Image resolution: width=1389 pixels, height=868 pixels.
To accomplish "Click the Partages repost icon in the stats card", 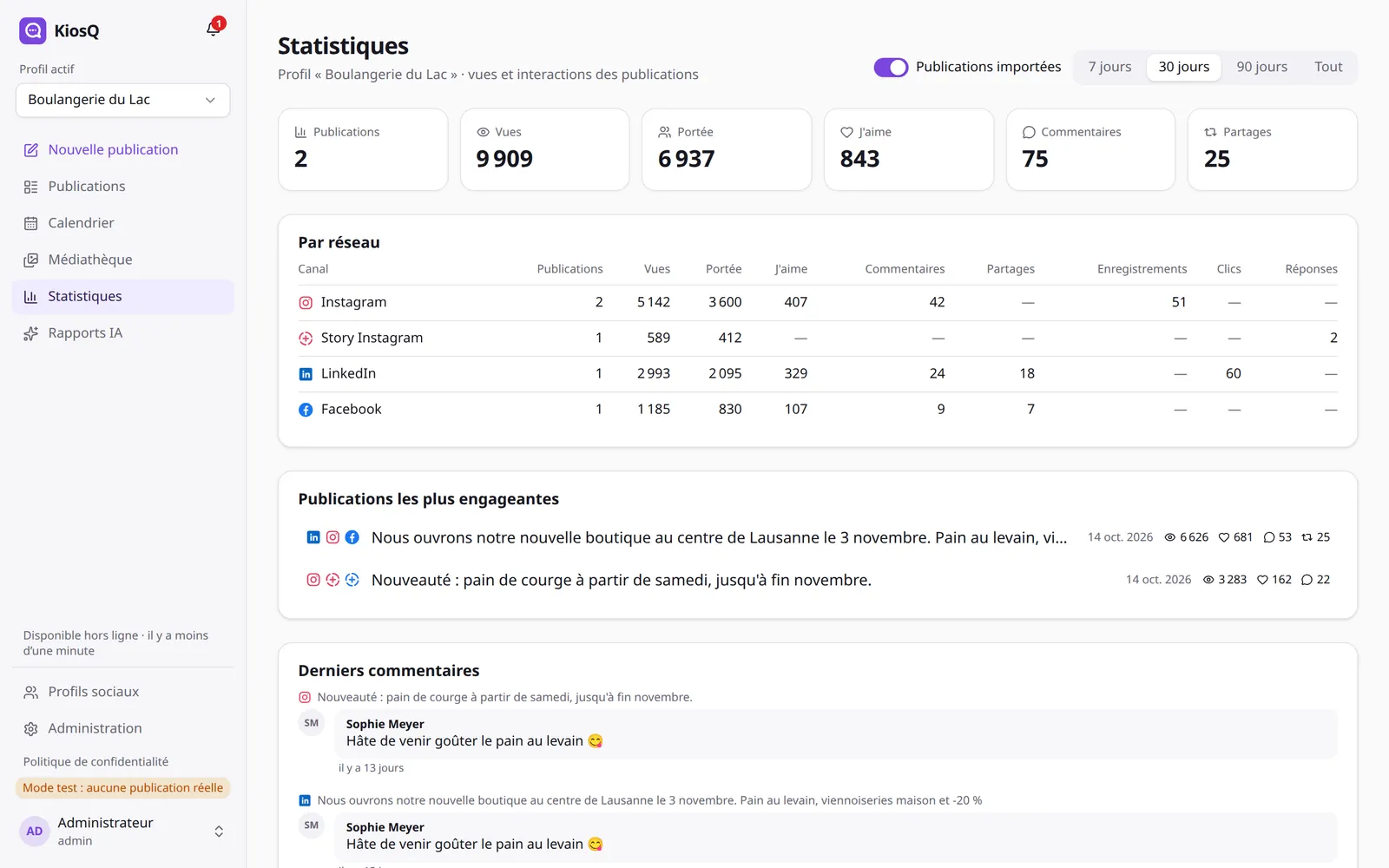I will click(x=1210, y=132).
